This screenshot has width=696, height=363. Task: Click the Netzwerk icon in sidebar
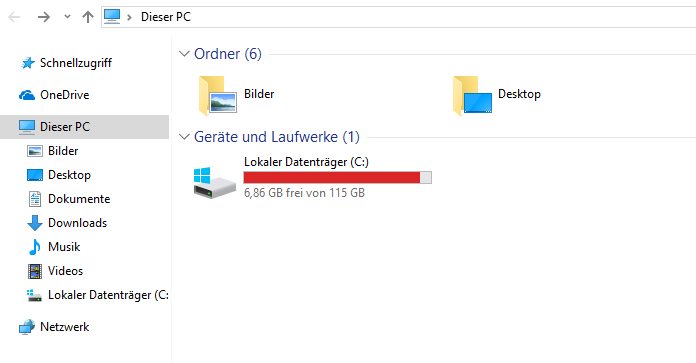click(x=27, y=327)
